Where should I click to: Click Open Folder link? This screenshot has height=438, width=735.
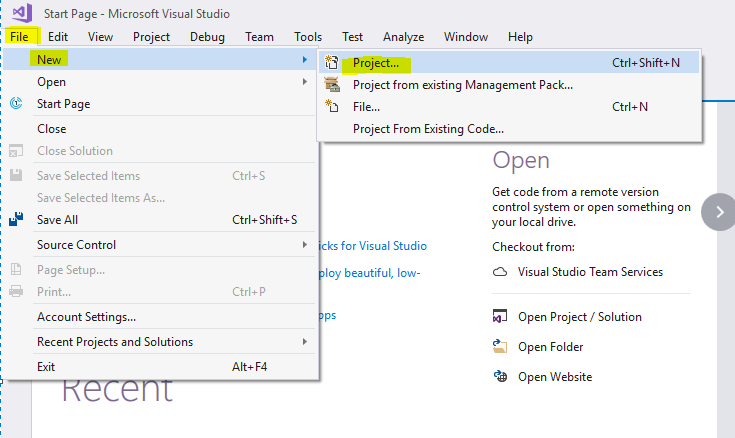(550, 347)
